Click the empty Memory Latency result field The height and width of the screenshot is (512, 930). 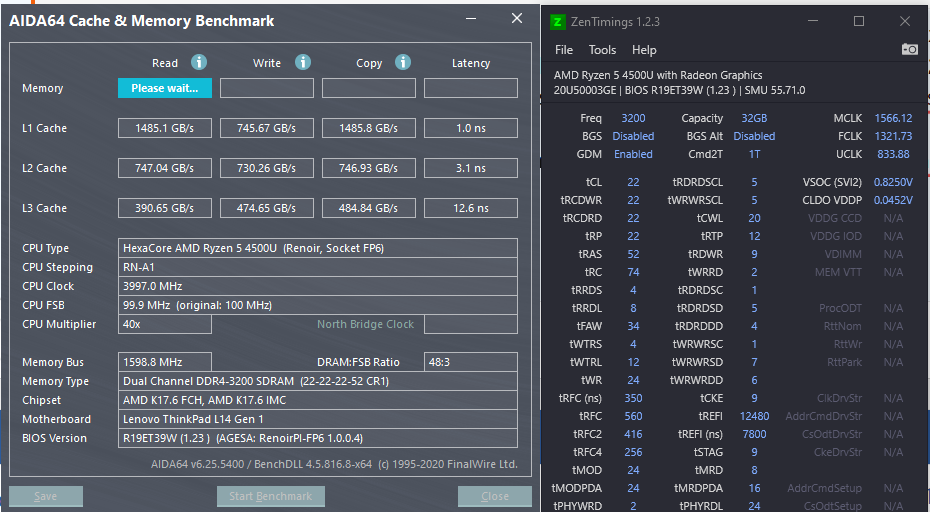[x=471, y=88]
